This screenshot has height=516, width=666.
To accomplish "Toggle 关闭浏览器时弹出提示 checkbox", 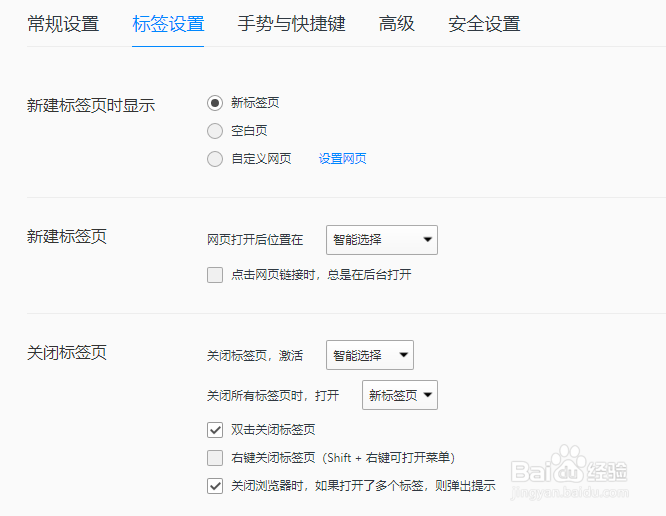I will [x=215, y=486].
